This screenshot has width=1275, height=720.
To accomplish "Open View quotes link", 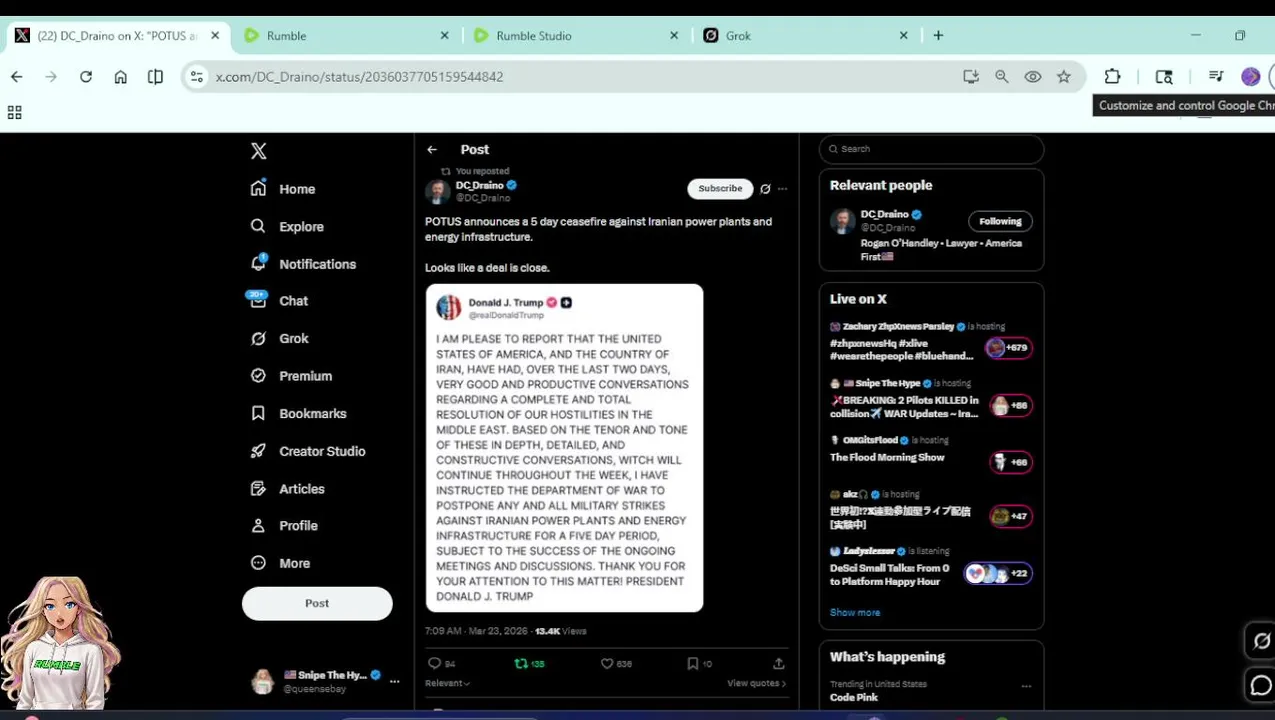I will [x=756, y=683].
